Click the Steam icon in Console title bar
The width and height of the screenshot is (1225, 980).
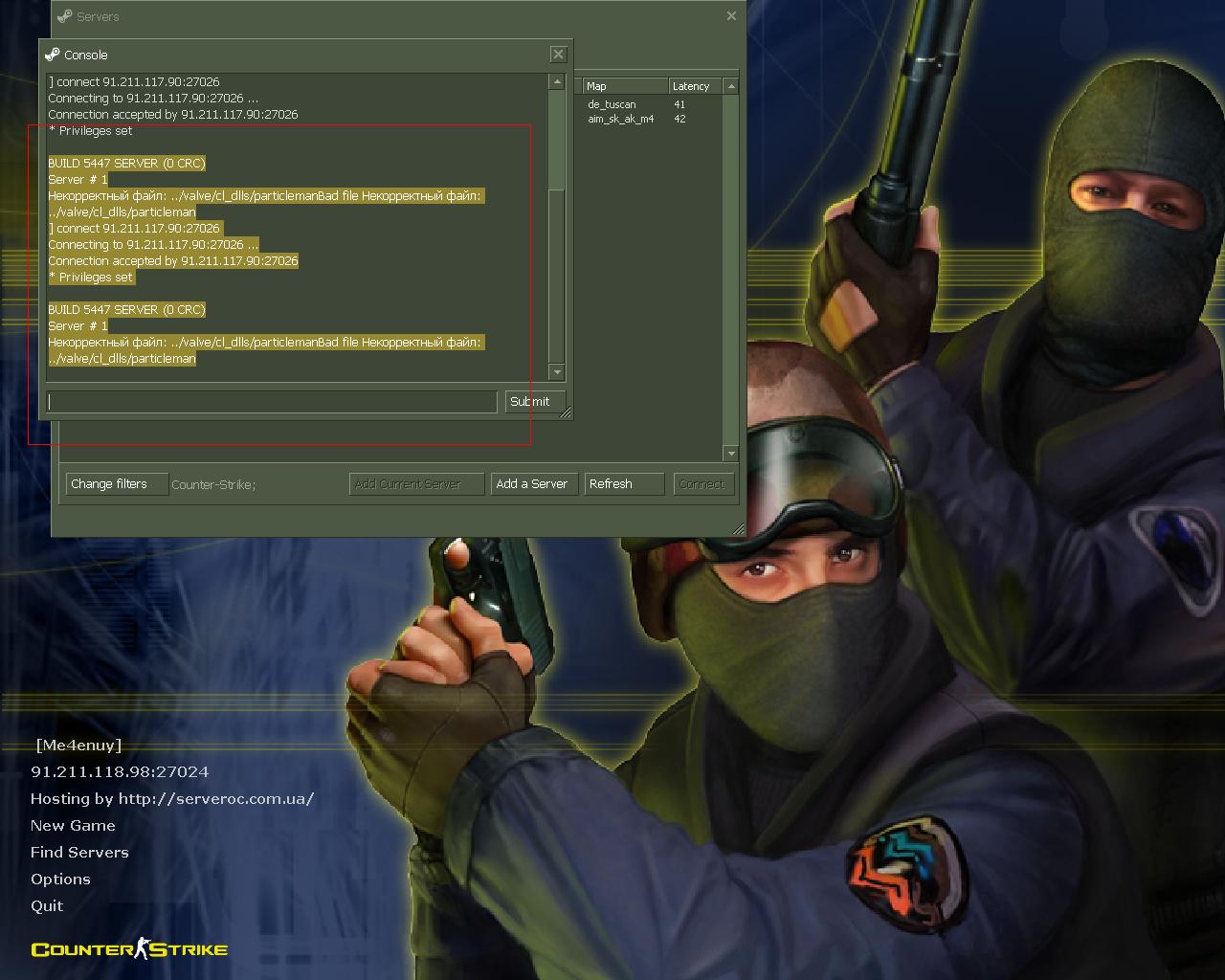coord(53,55)
